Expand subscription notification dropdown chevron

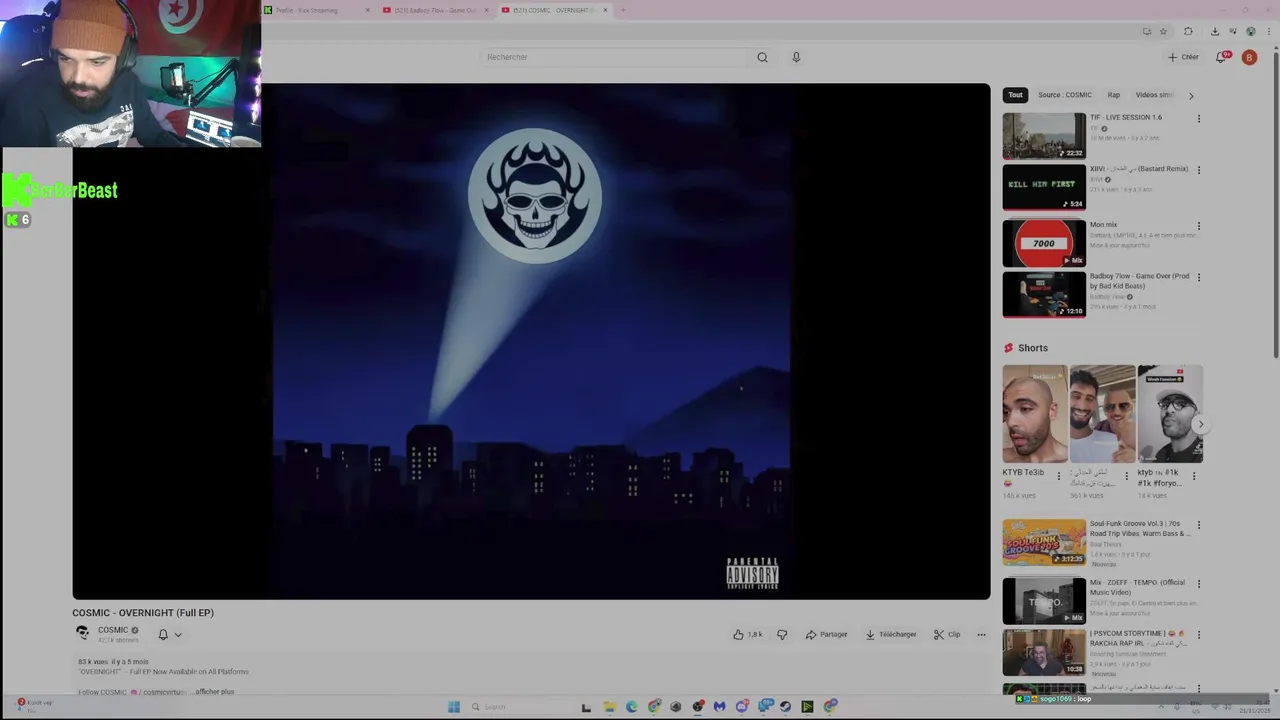point(178,634)
